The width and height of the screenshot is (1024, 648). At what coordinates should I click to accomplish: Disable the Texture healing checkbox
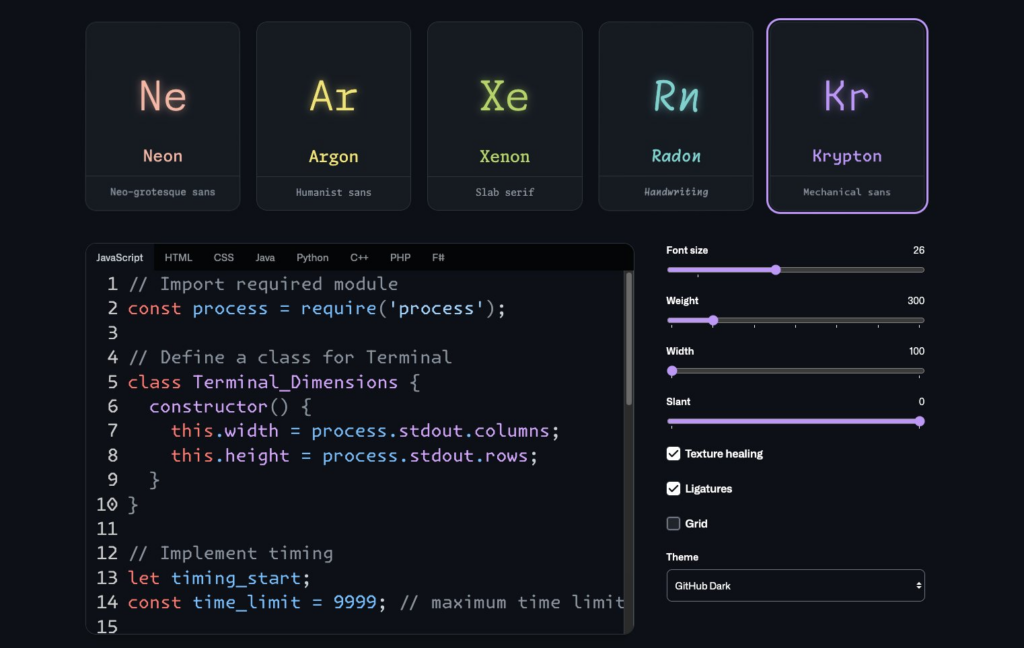[x=674, y=454]
